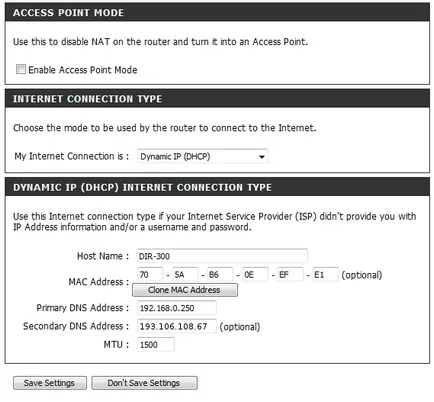The width and height of the screenshot is (434, 402).
Task: Enable Access Point Mode checkbox
Action: (21, 69)
